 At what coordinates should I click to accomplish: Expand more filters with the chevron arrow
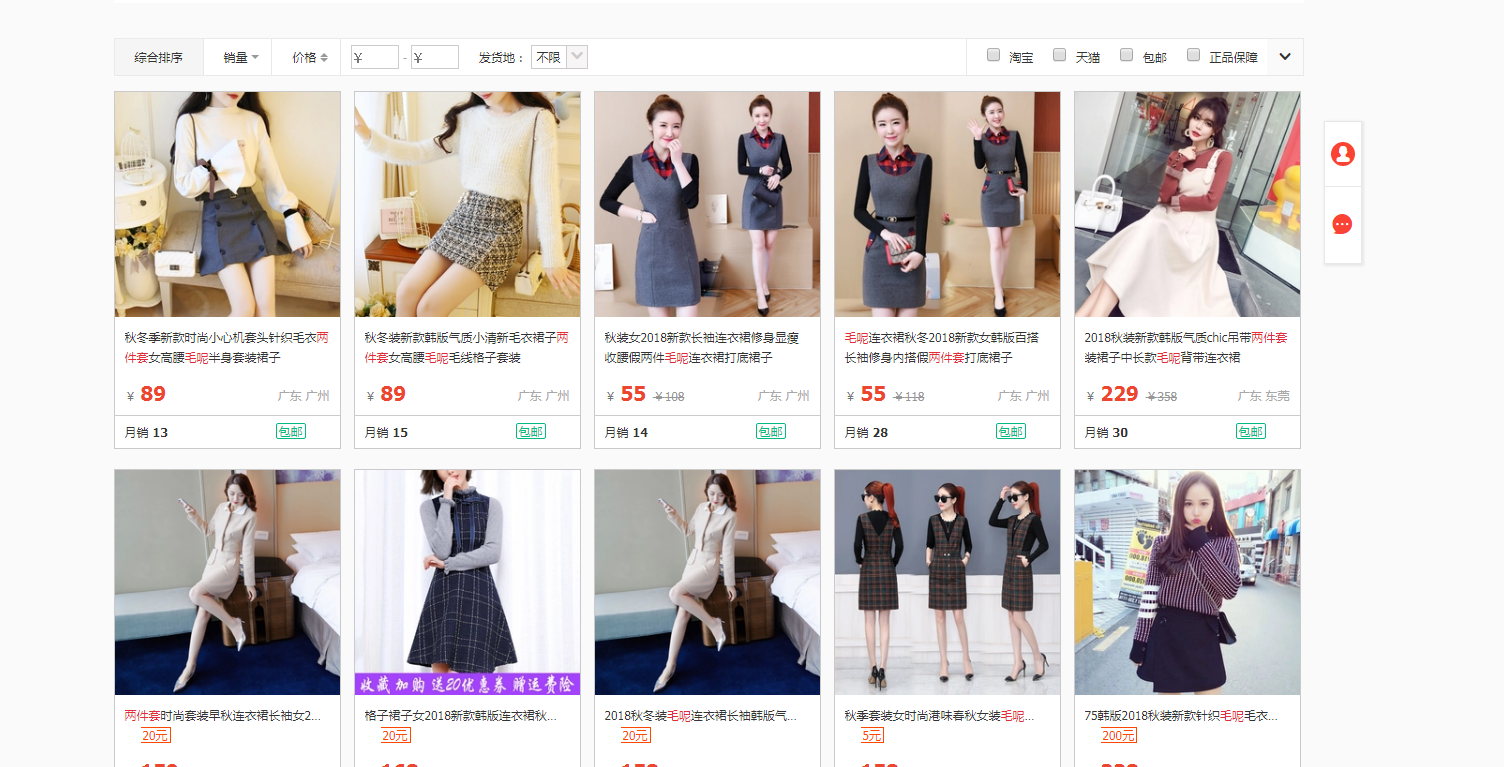(1285, 57)
